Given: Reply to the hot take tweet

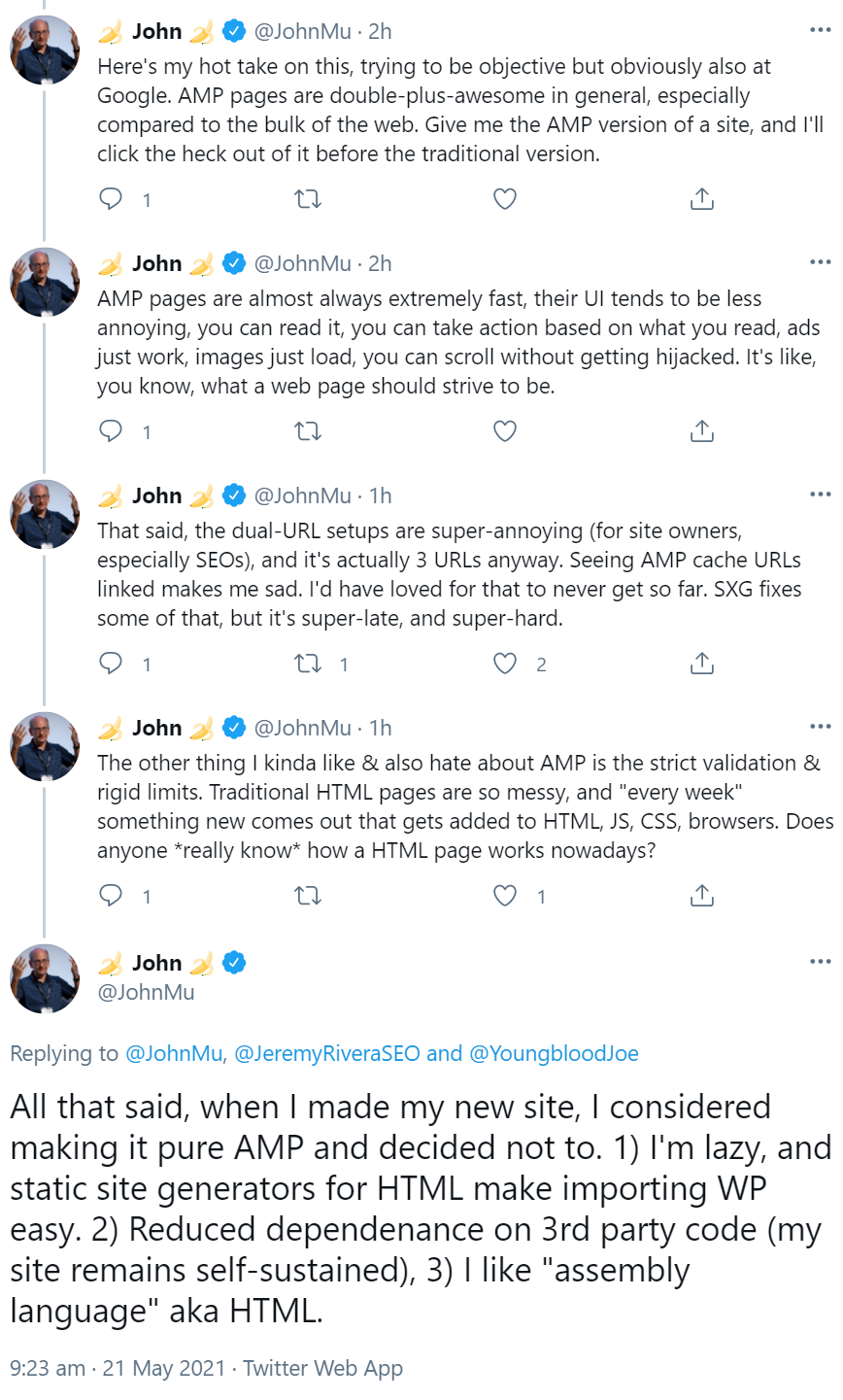Looking at the screenshot, I should pos(110,198).
